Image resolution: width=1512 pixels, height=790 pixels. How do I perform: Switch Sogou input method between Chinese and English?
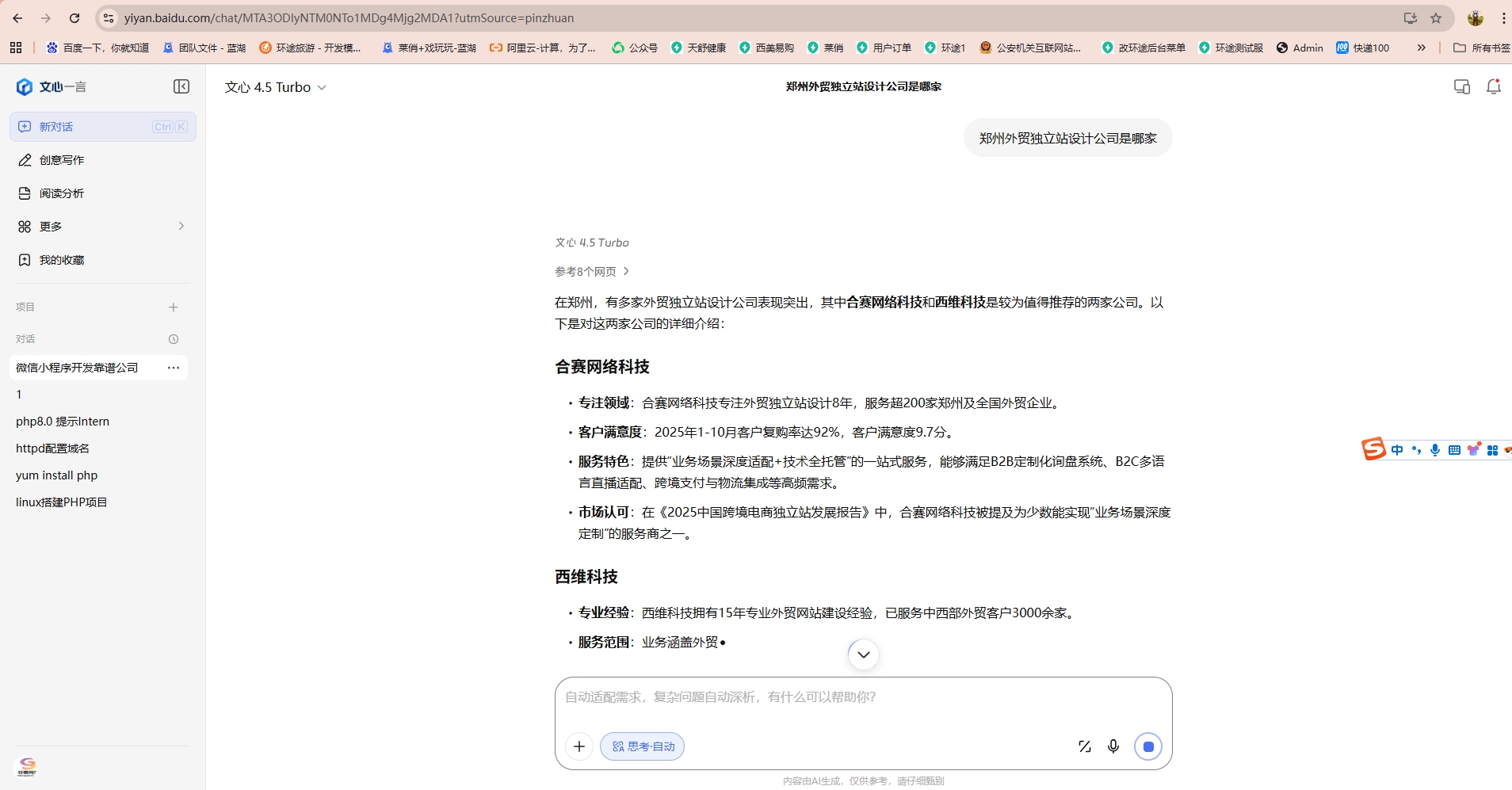[1397, 450]
